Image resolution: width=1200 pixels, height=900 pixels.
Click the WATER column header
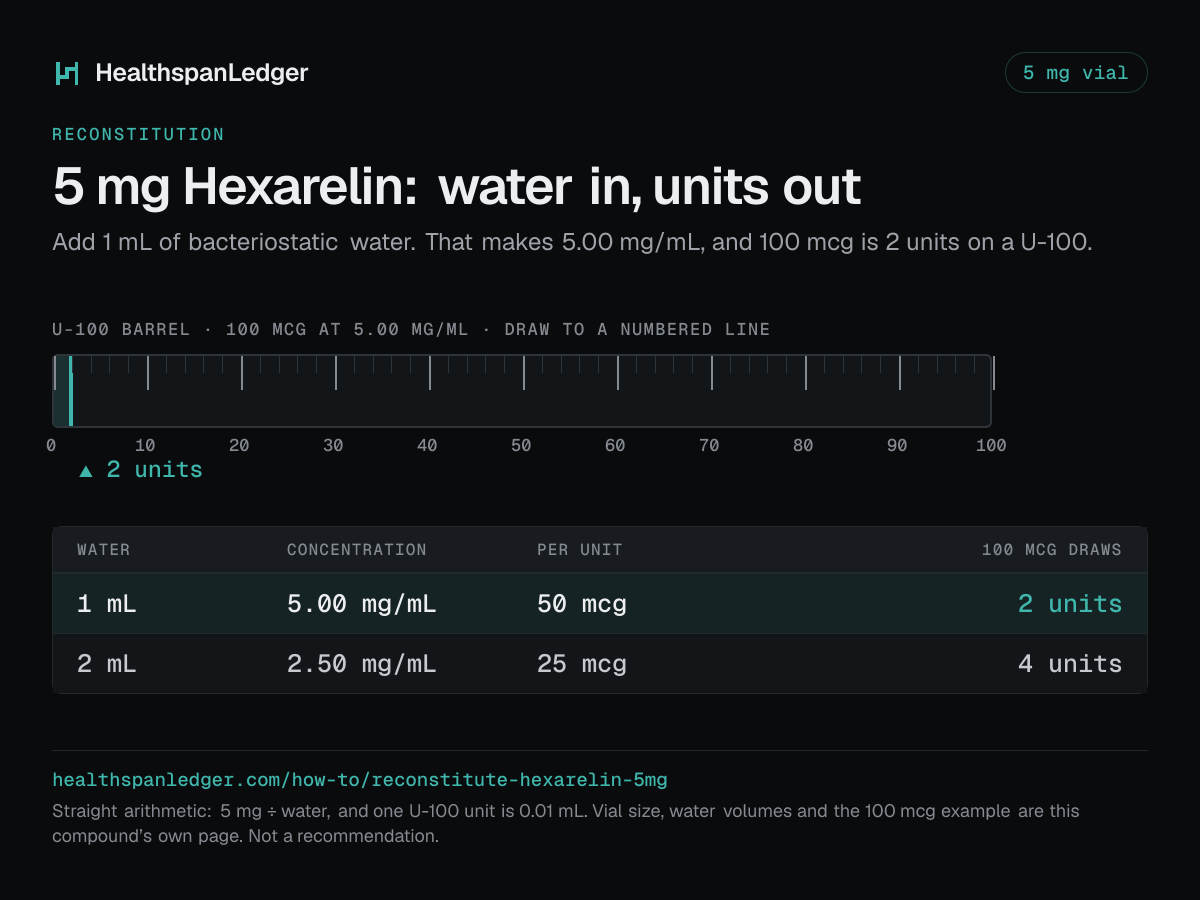pos(104,550)
